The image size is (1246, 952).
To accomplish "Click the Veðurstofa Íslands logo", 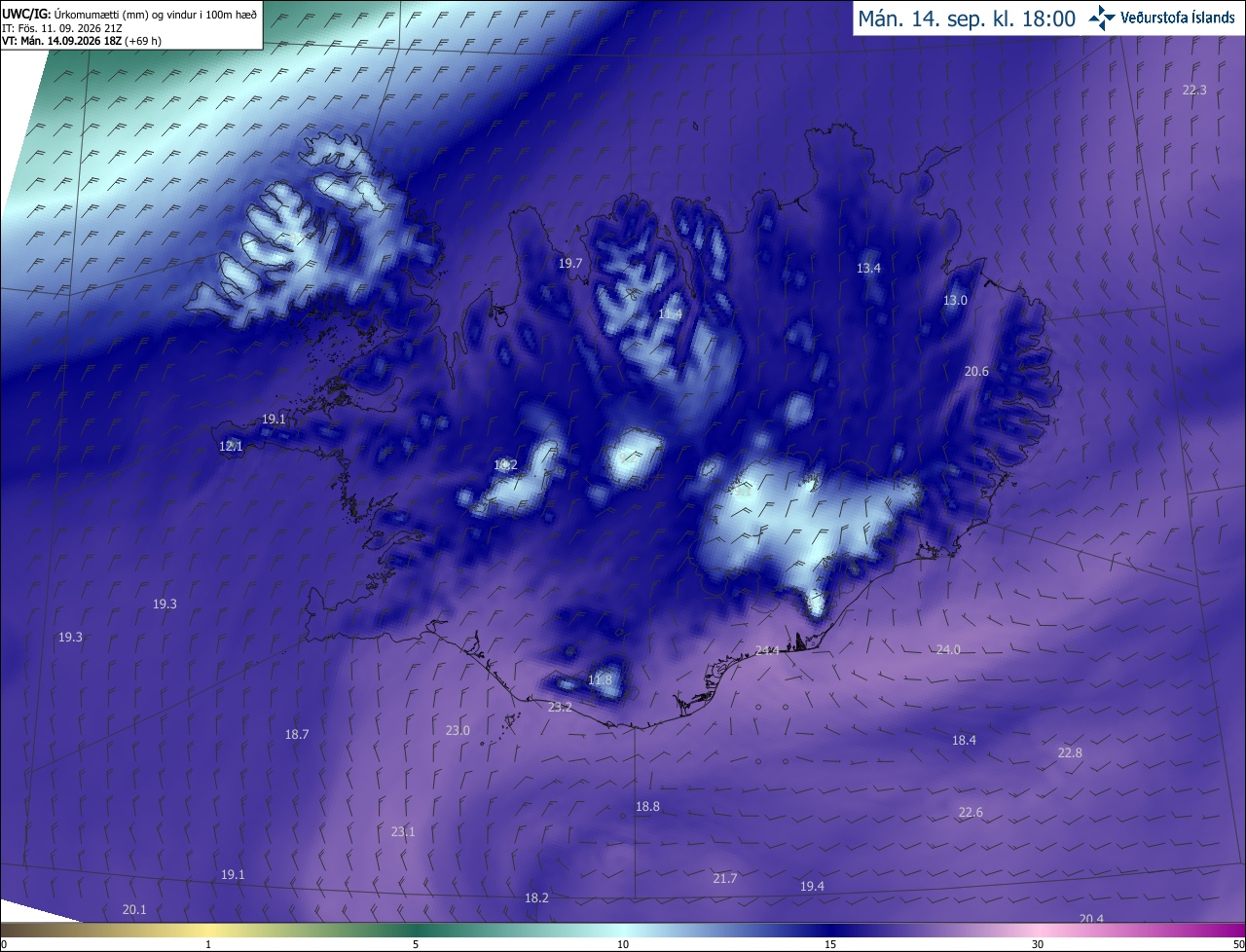I will [x=1162, y=18].
